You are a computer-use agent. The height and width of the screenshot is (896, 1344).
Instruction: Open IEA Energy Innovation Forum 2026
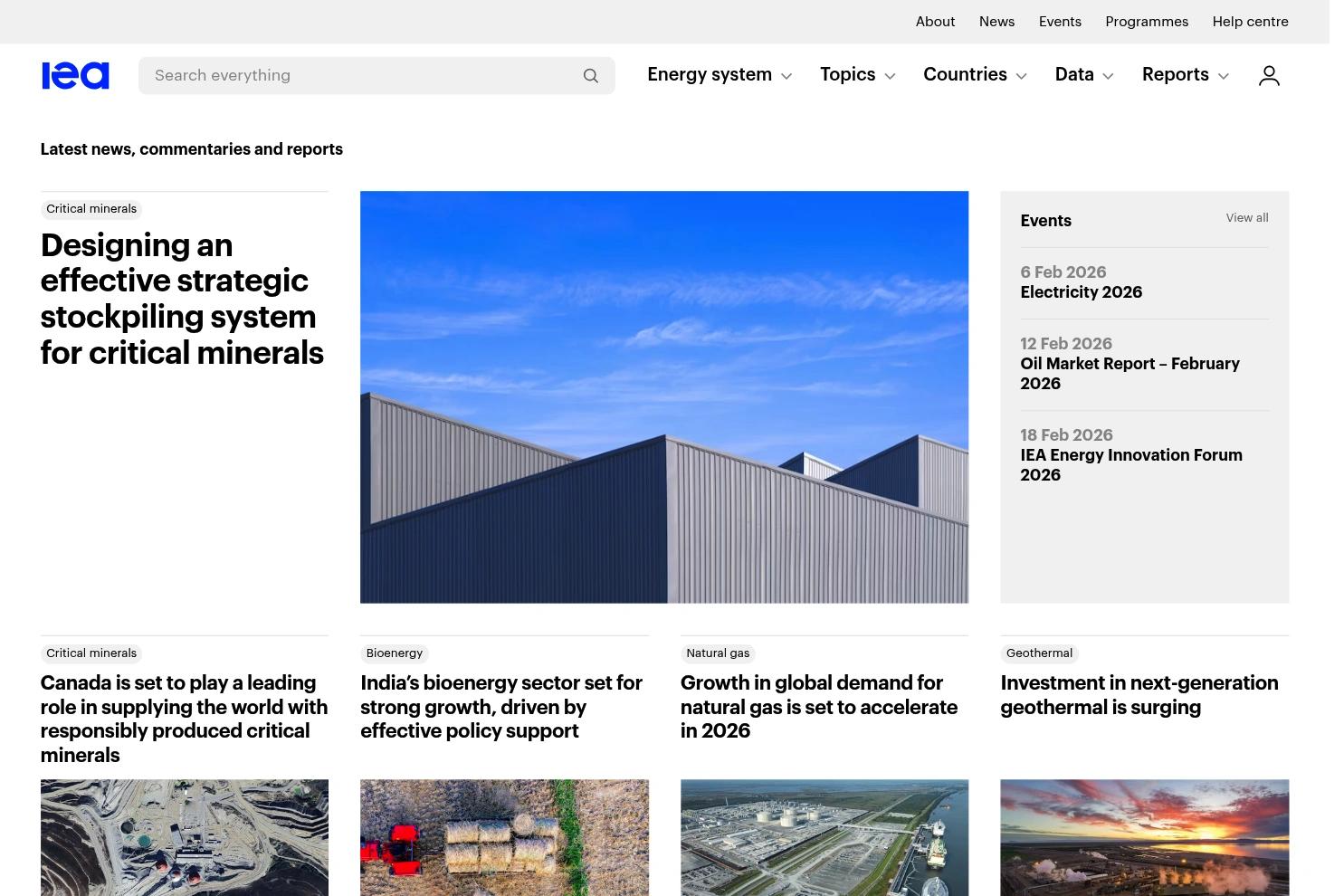[x=1131, y=465]
